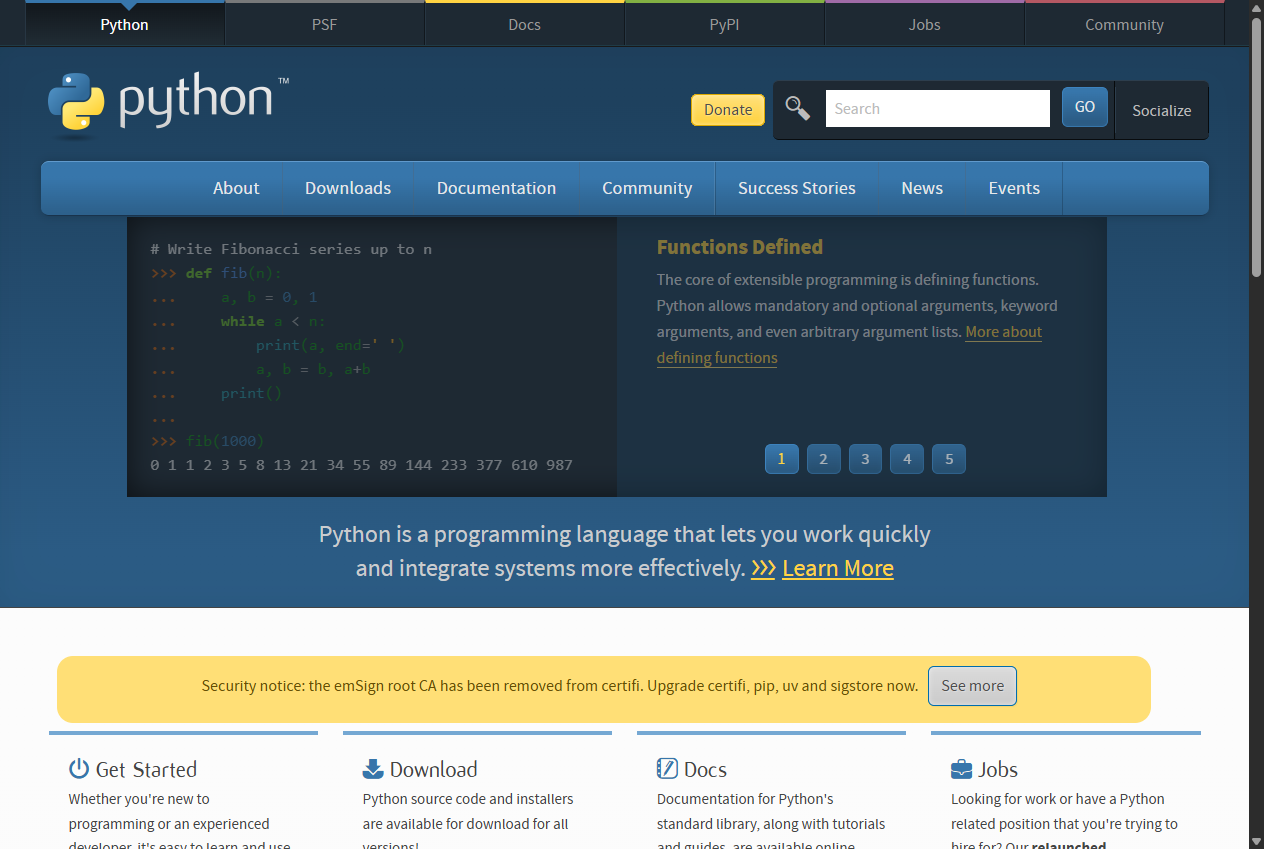1264x849 pixels.
Task: Click the Python logo in header
Action: [168, 103]
